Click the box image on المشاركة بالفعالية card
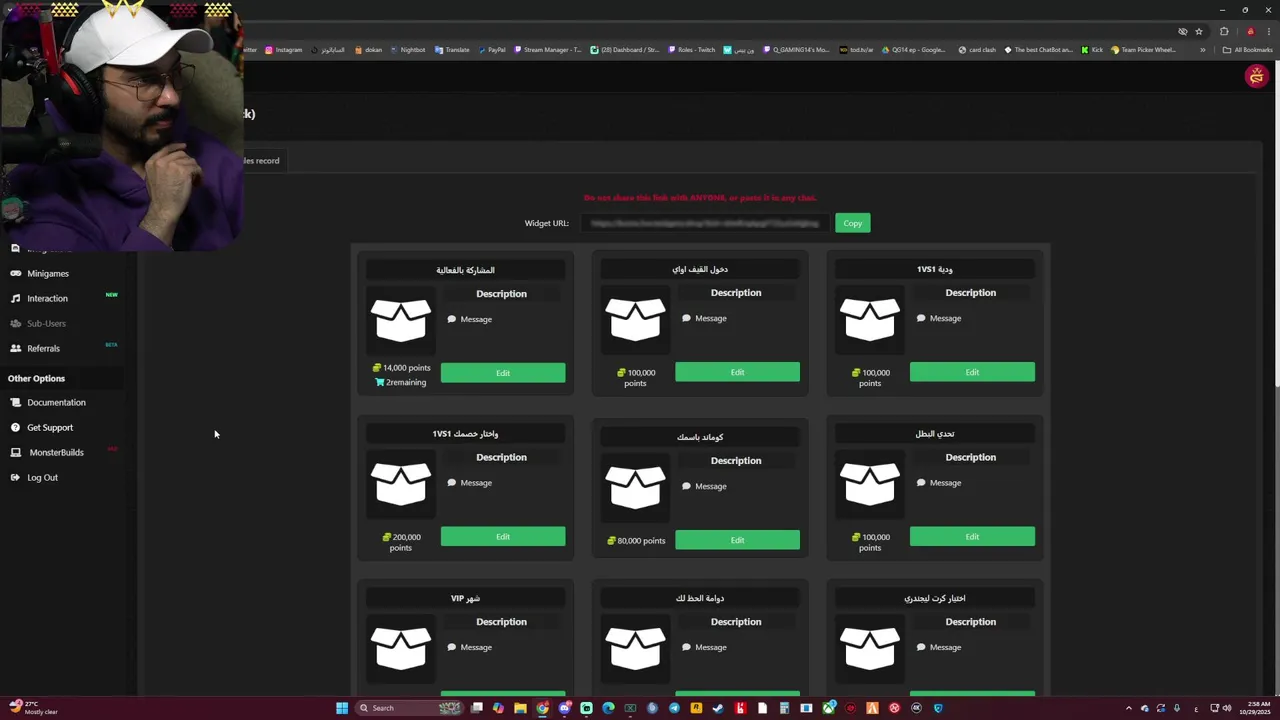Viewport: 1280px width, 720px height. click(x=400, y=321)
